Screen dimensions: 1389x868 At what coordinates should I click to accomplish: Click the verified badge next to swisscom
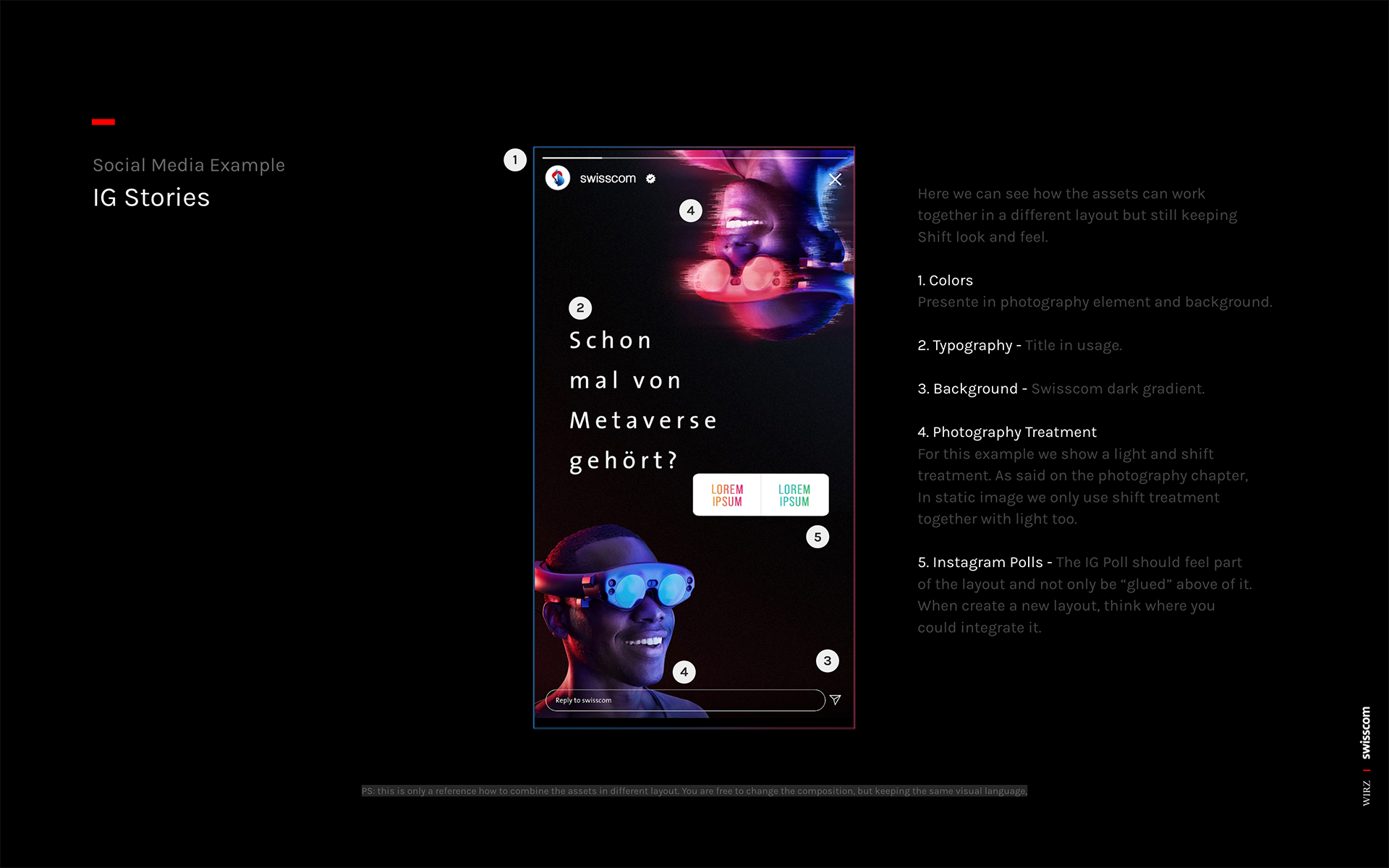point(650,179)
